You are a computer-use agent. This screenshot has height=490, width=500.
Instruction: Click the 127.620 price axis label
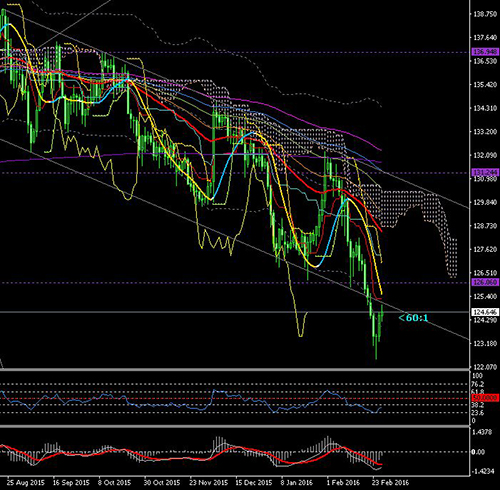485,249
